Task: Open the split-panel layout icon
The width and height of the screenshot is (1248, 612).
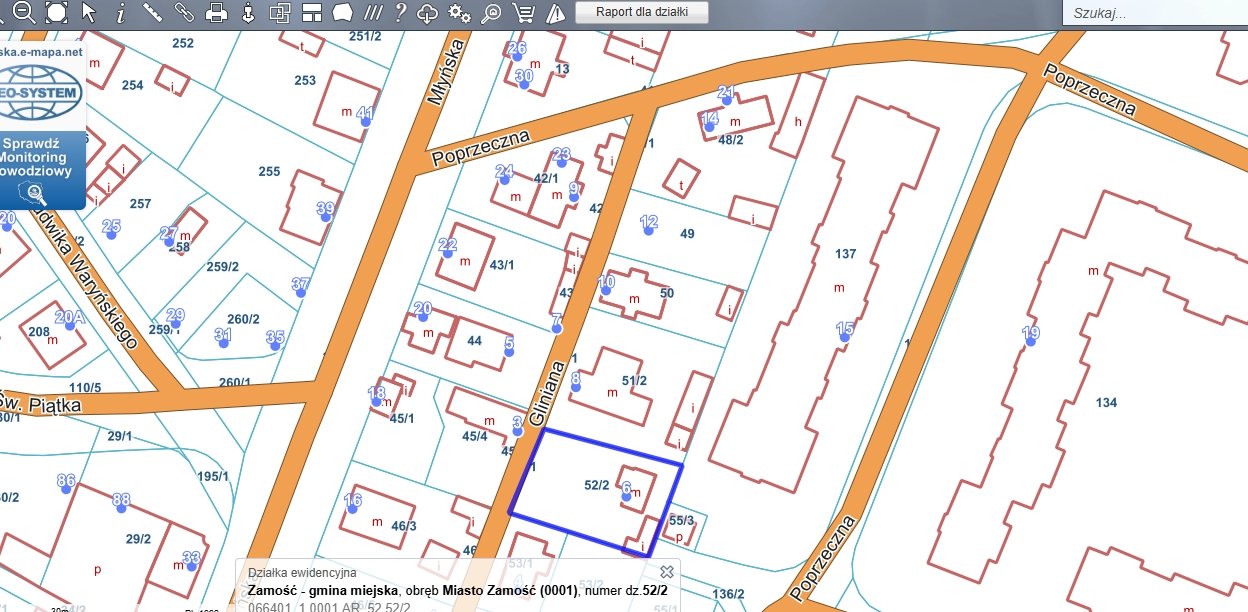Action: click(311, 13)
